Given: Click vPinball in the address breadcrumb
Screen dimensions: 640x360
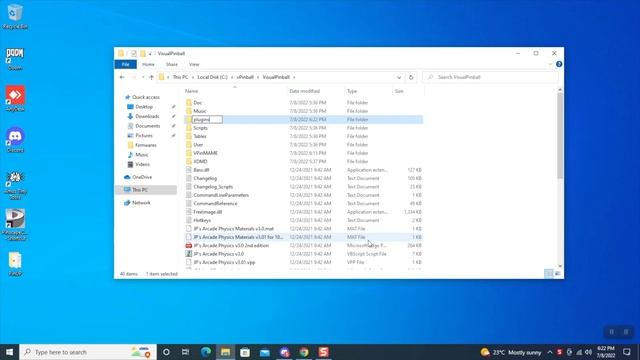Looking at the screenshot, I should click(245, 77).
